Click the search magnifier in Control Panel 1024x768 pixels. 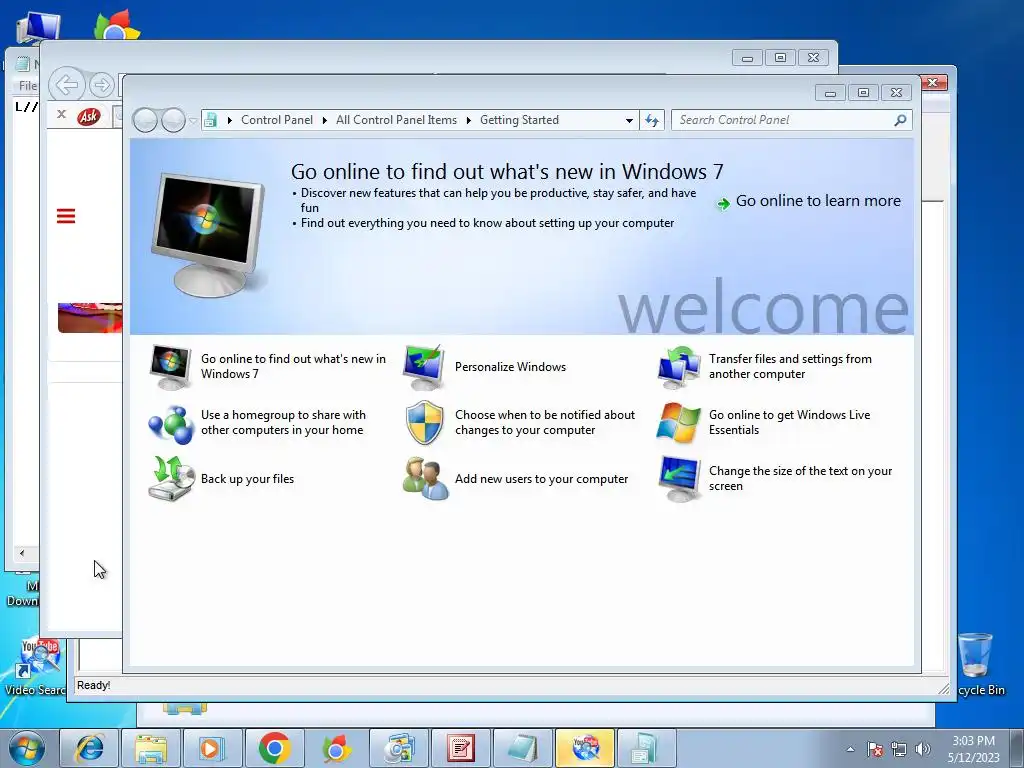pyautogui.click(x=900, y=120)
